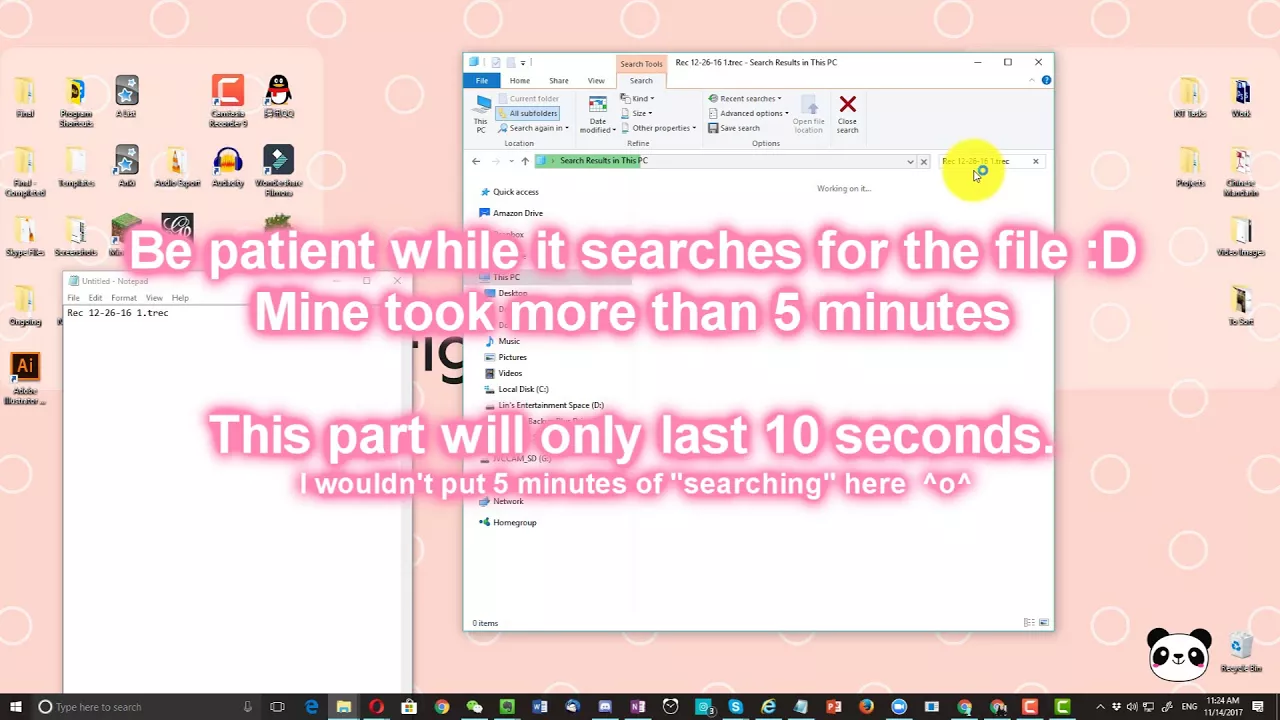Open Task View on the taskbar
Image resolution: width=1280 pixels, height=720 pixels.
point(278,707)
